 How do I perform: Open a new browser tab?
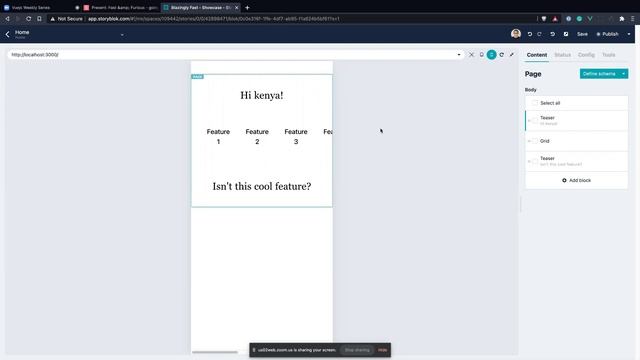click(x=247, y=7)
